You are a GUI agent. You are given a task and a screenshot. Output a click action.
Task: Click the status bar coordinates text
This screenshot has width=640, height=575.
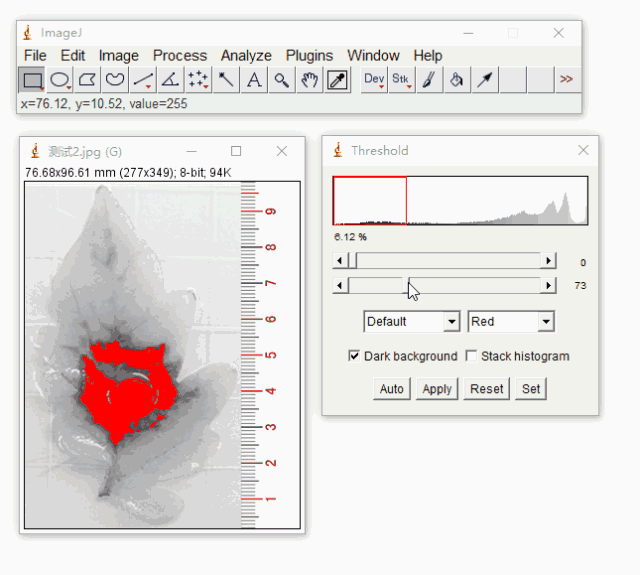click(x=104, y=104)
